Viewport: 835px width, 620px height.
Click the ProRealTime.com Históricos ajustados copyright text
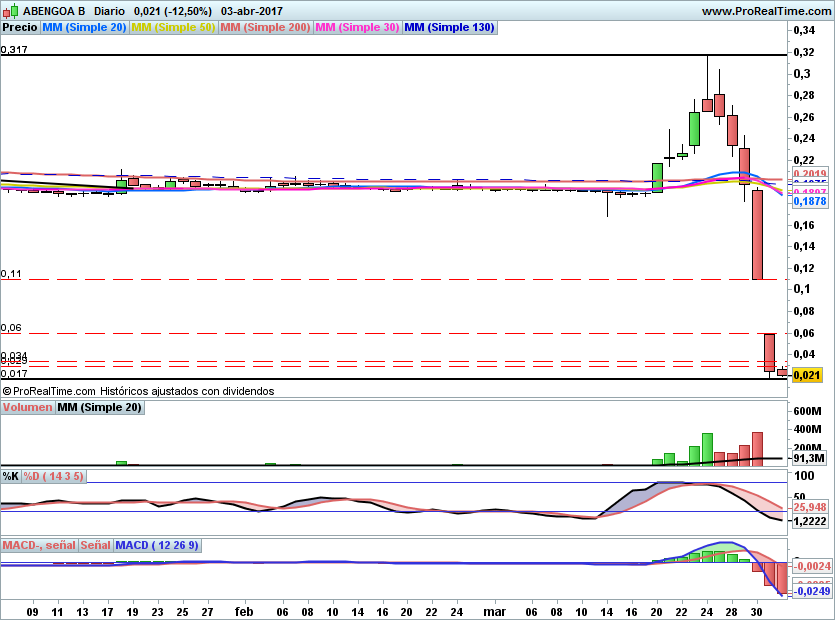(138, 391)
